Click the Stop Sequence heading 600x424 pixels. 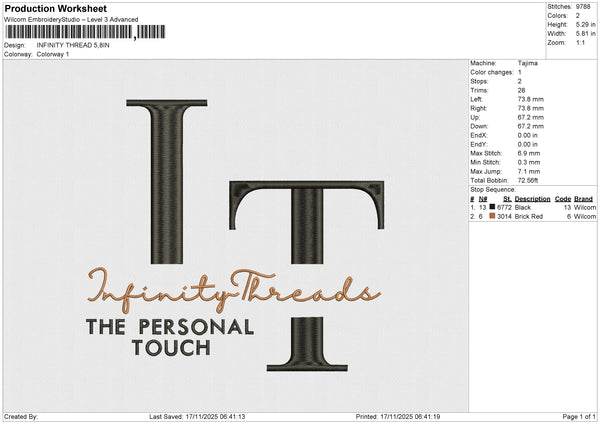493,190
